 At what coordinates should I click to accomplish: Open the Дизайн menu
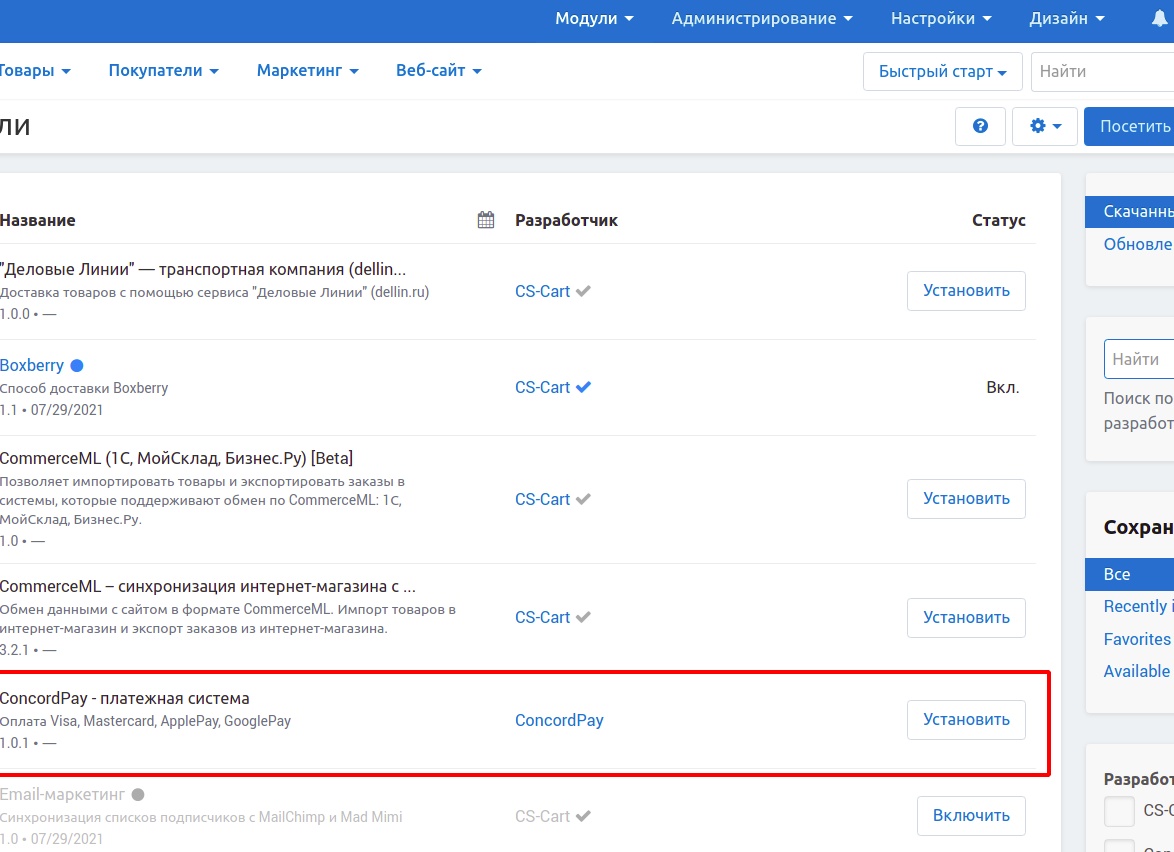point(1066,19)
